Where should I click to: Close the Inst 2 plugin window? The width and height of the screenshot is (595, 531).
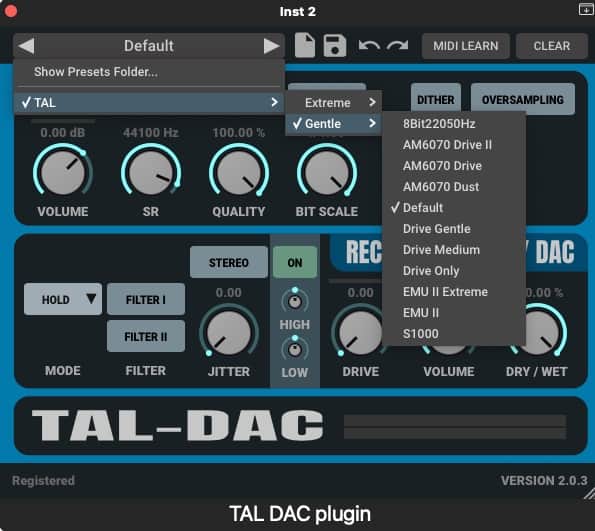(x=11, y=11)
